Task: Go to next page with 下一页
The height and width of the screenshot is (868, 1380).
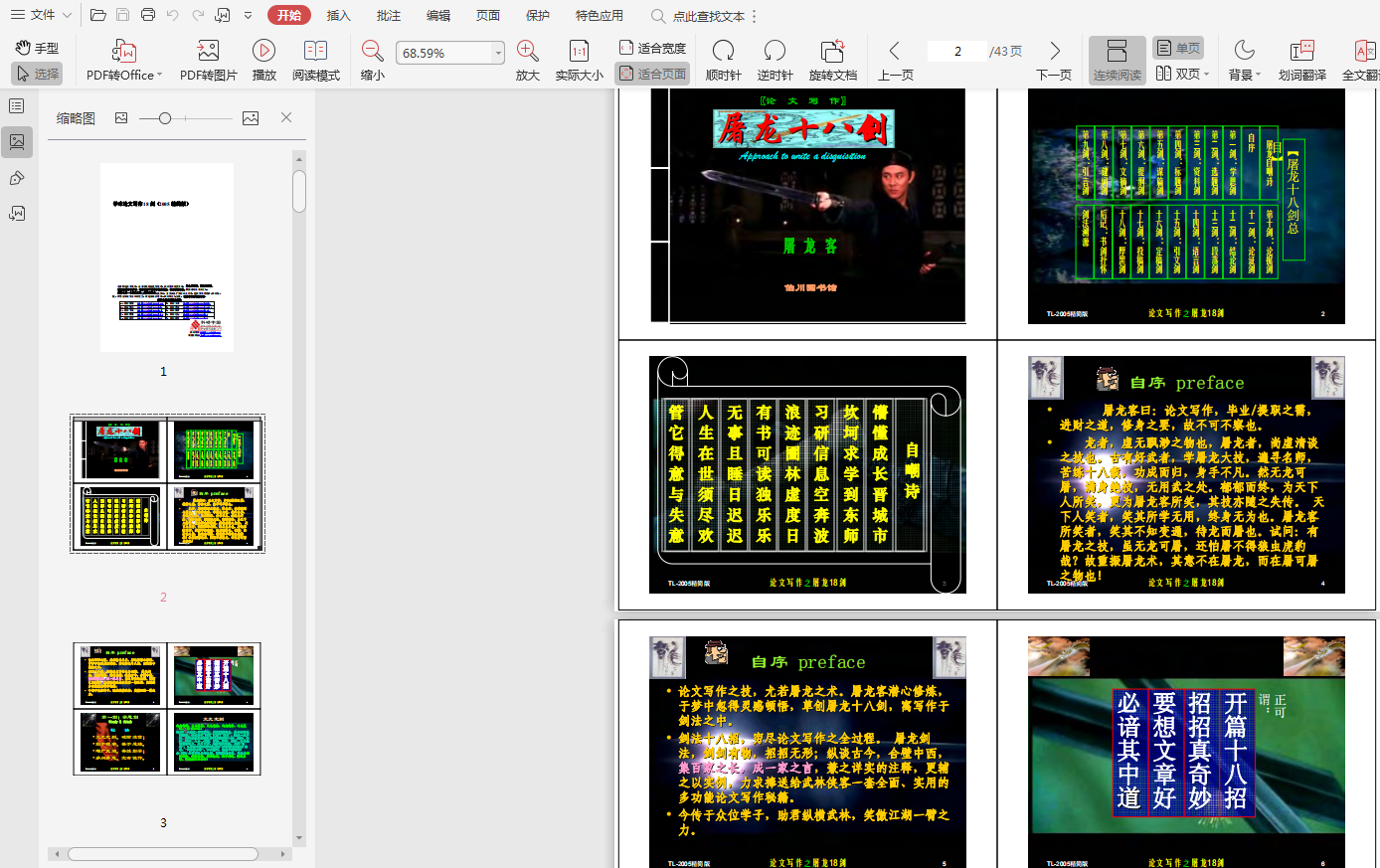Action: [x=1054, y=60]
